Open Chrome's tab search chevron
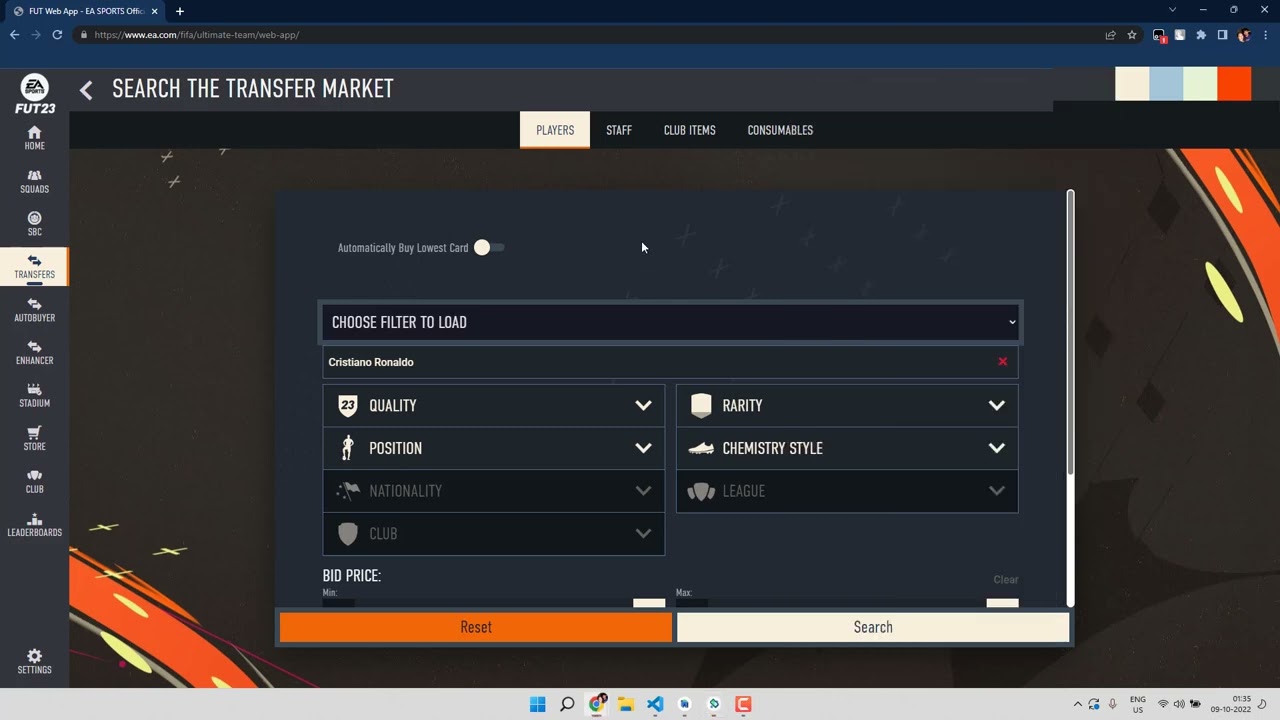This screenshot has width=1280, height=720. (1172, 10)
